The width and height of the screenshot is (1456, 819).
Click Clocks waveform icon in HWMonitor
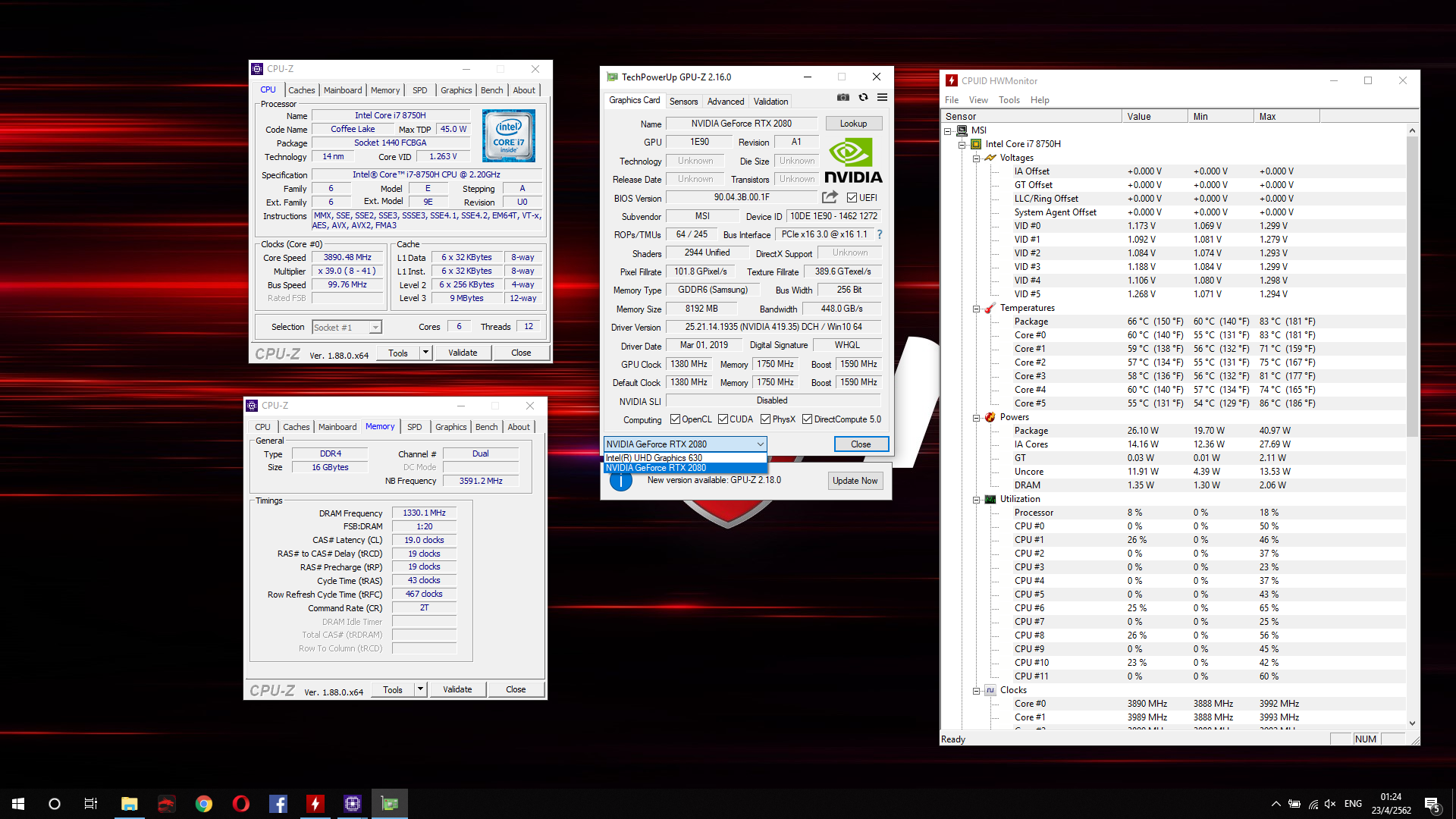click(990, 690)
